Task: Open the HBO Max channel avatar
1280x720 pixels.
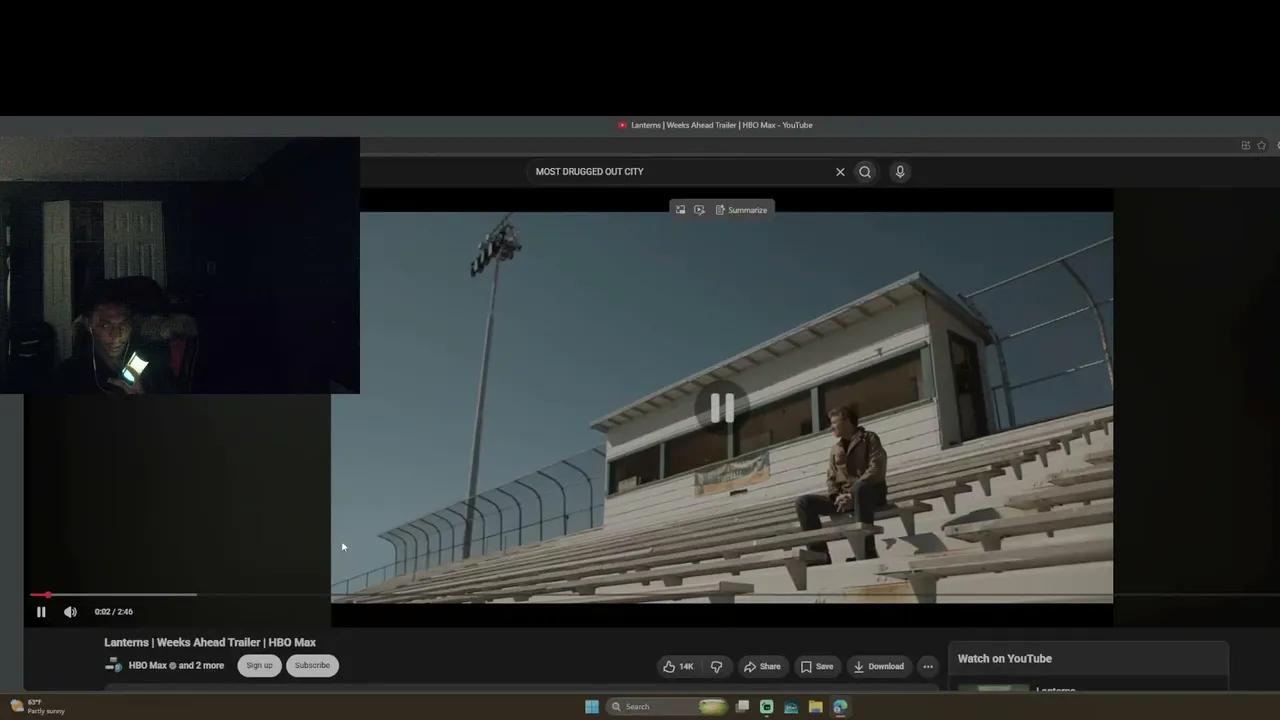Action: 114,665
